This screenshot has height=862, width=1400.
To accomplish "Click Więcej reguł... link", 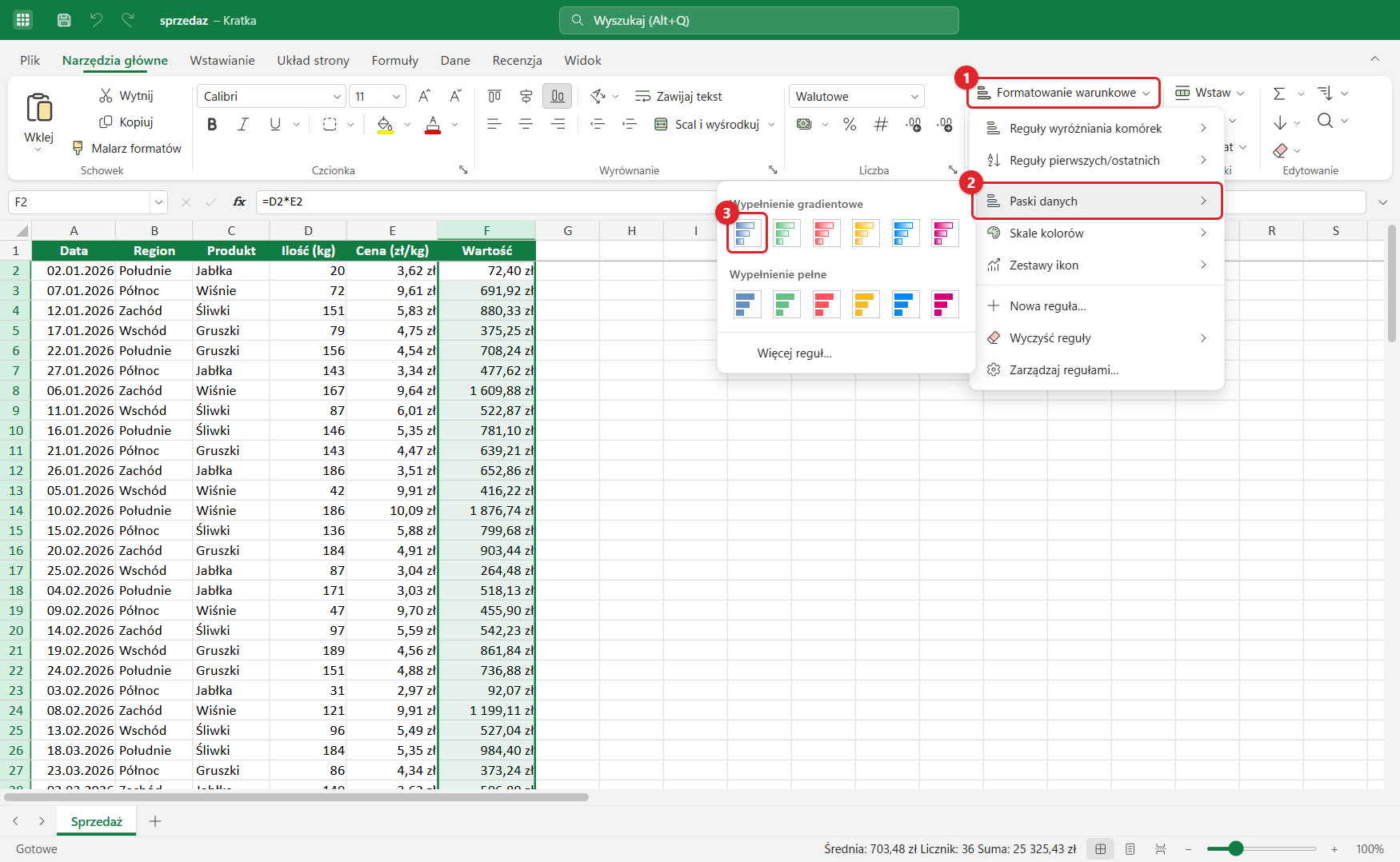I will point(794,353).
